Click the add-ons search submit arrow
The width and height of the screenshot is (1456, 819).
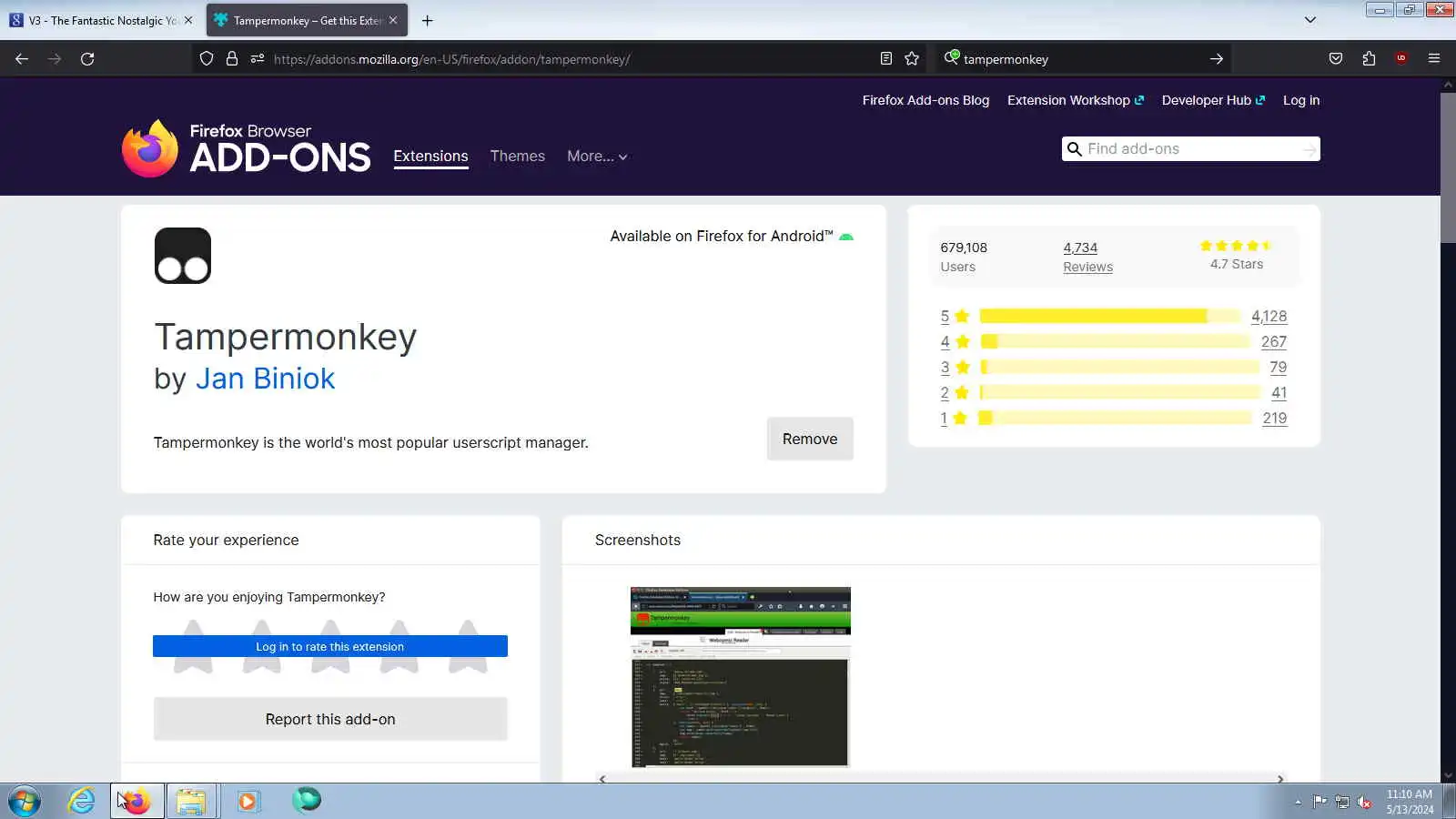1309,149
